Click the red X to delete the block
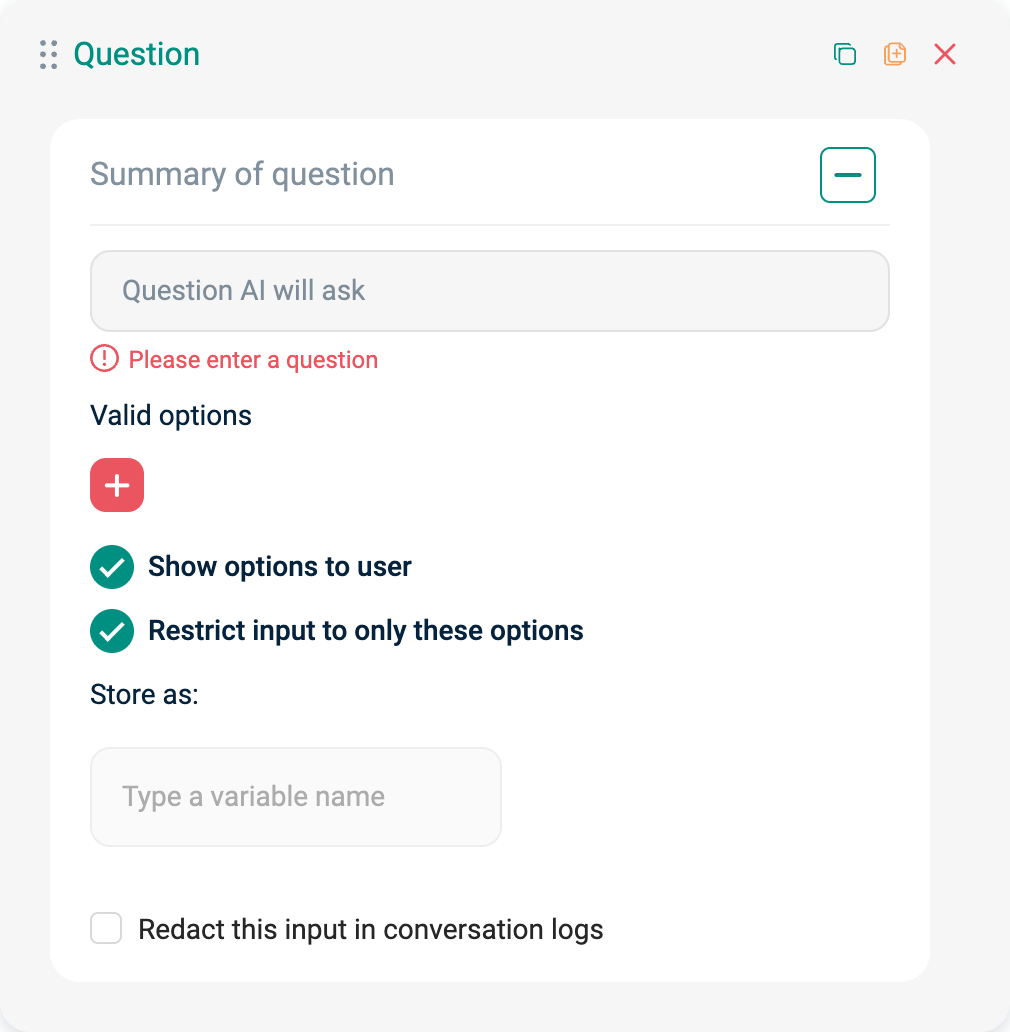The image size is (1010, 1032). point(945,54)
